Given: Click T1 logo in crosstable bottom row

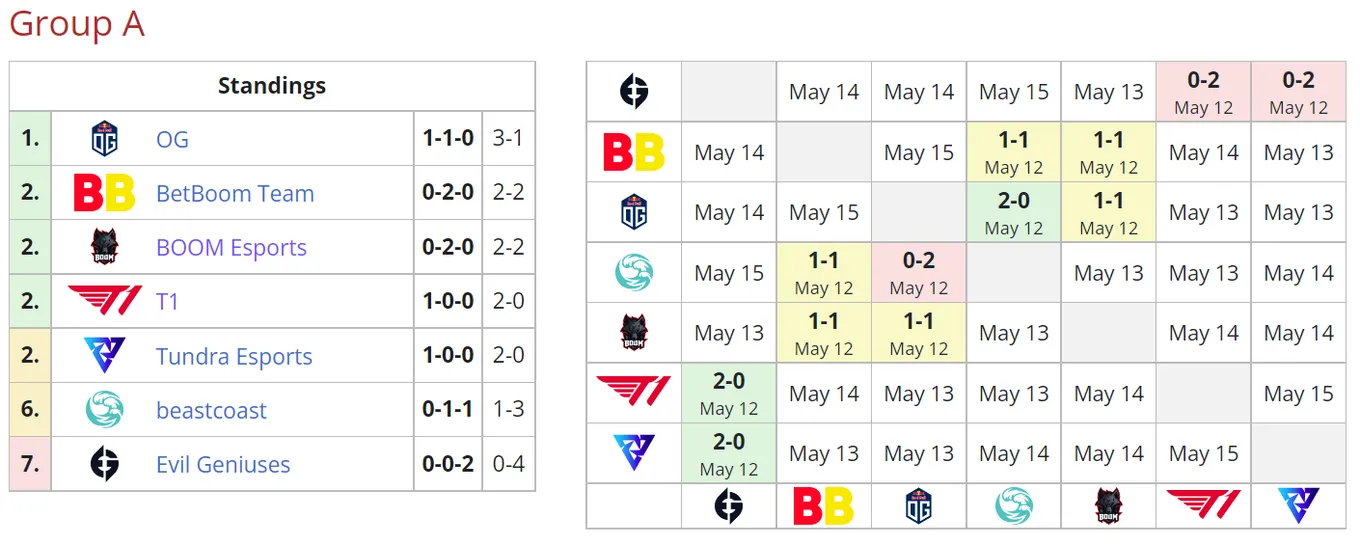Looking at the screenshot, I should tap(1203, 506).
